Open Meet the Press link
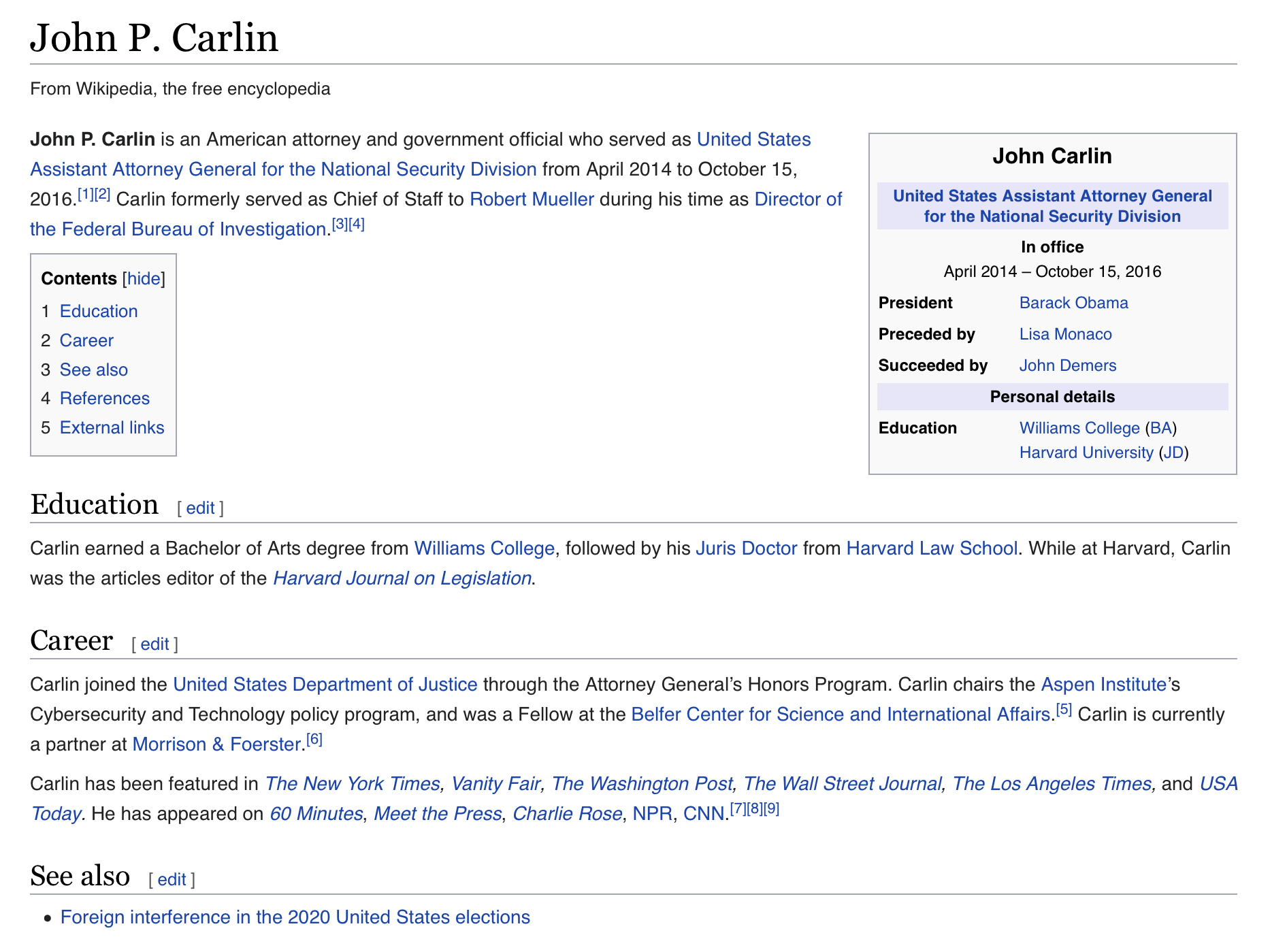 click(438, 814)
